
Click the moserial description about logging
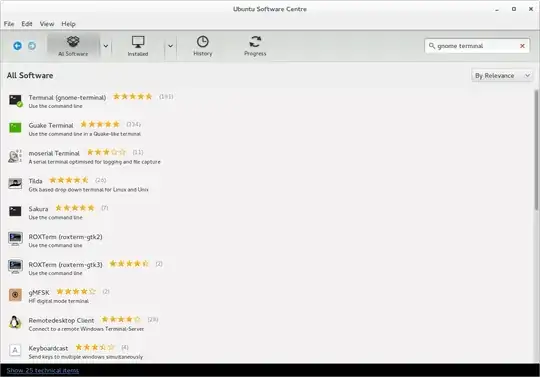tap(94, 162)
